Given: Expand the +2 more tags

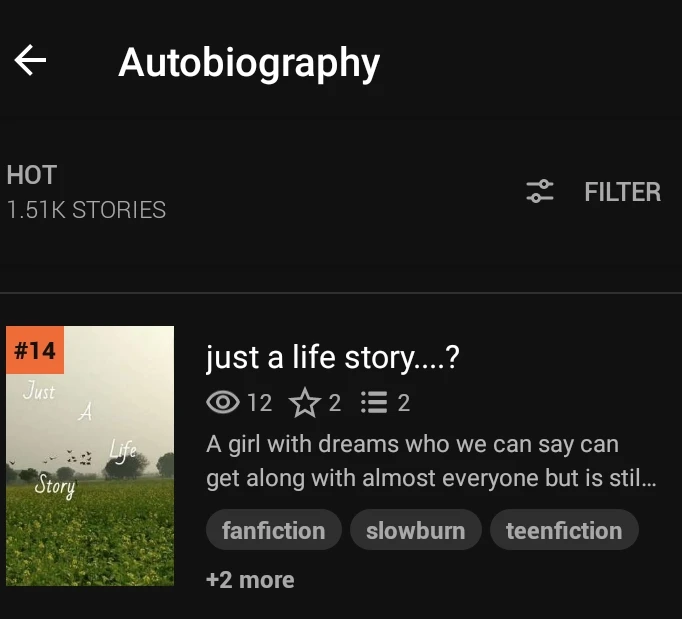Looking at the screenshot, I should (250, 580).
